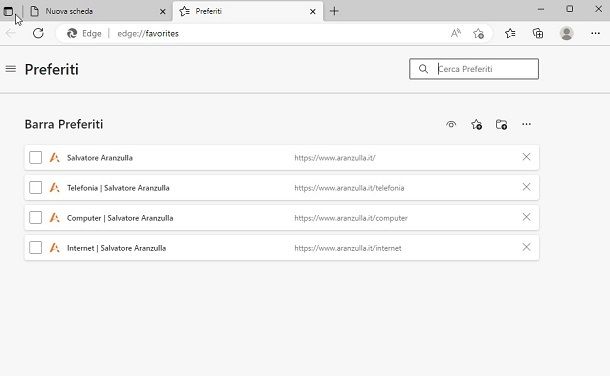This screenshot has width=610, height=376.
Task: Open Favorites hub icon in toolbar
Action: tap(510, 33)
